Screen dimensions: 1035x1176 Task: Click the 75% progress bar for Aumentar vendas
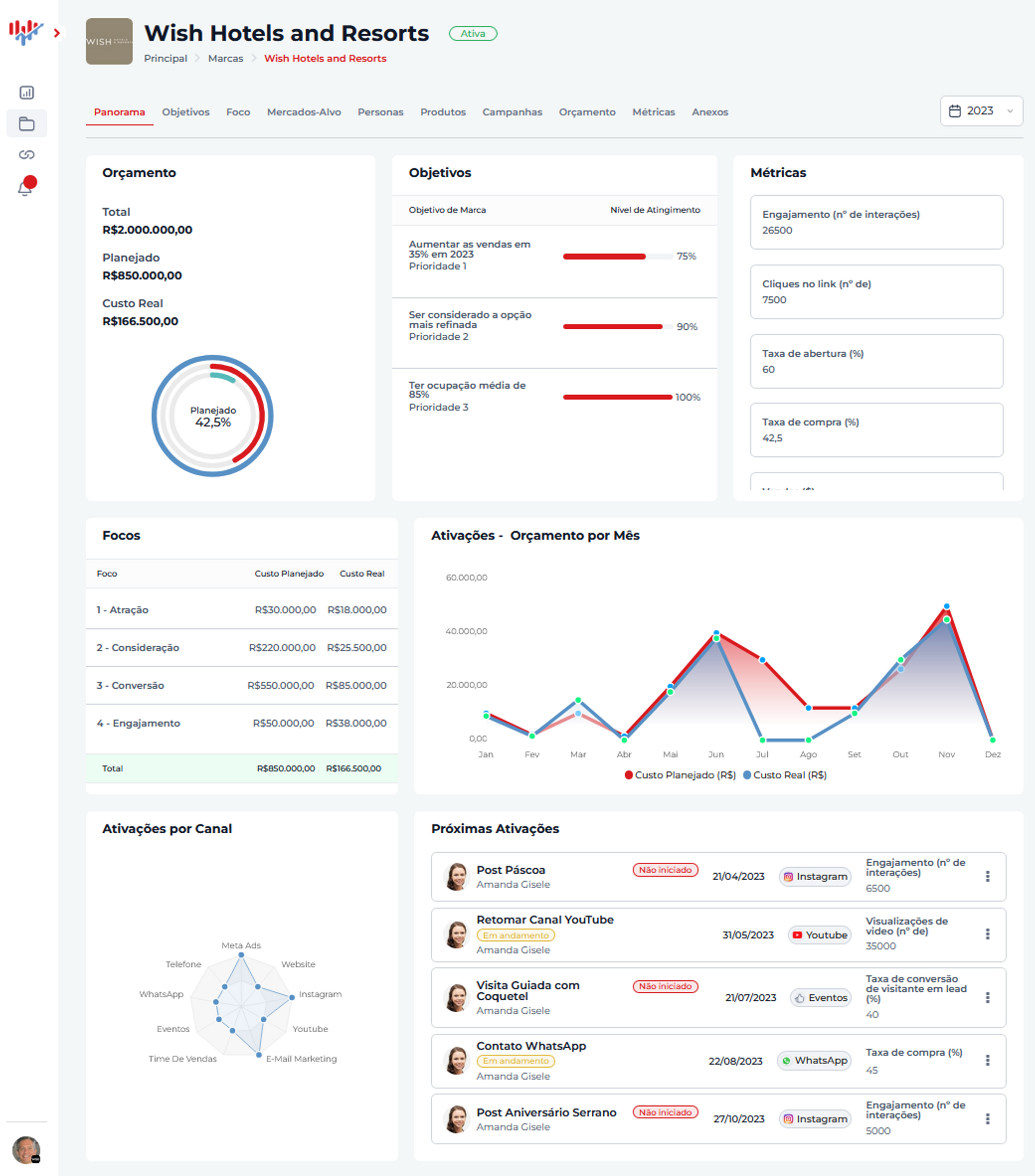tap(618, 257)
